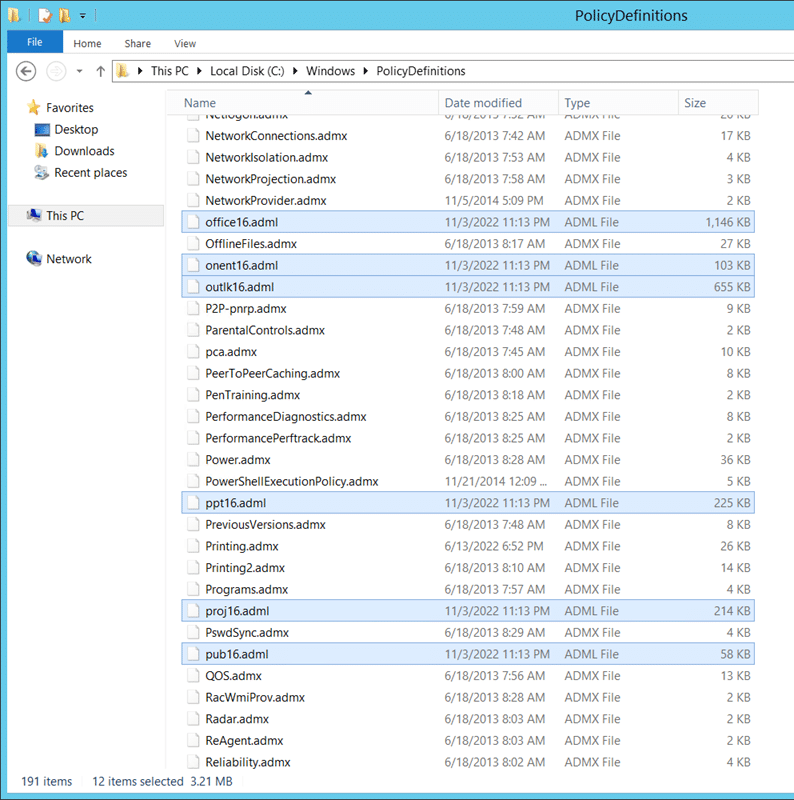Screen dimensions: 794x800
Task: Open Customize Quick Access Toolbar dropdown
Action: coord(83,16)
